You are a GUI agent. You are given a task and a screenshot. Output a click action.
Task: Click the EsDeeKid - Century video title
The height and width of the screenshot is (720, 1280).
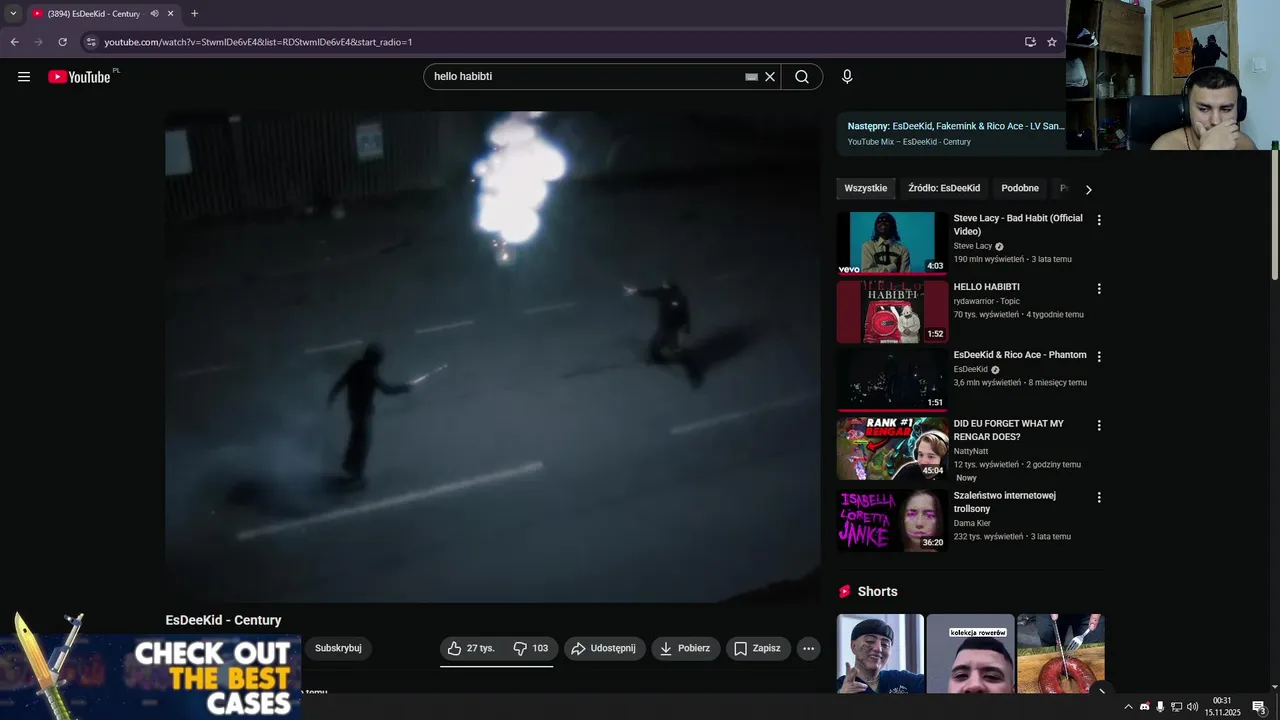click(x=223, y=620)
